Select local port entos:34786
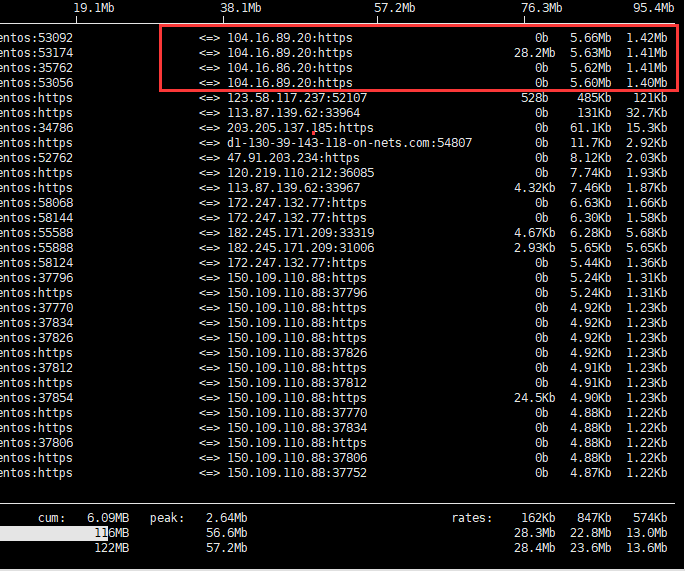 [x=36, y=128]
